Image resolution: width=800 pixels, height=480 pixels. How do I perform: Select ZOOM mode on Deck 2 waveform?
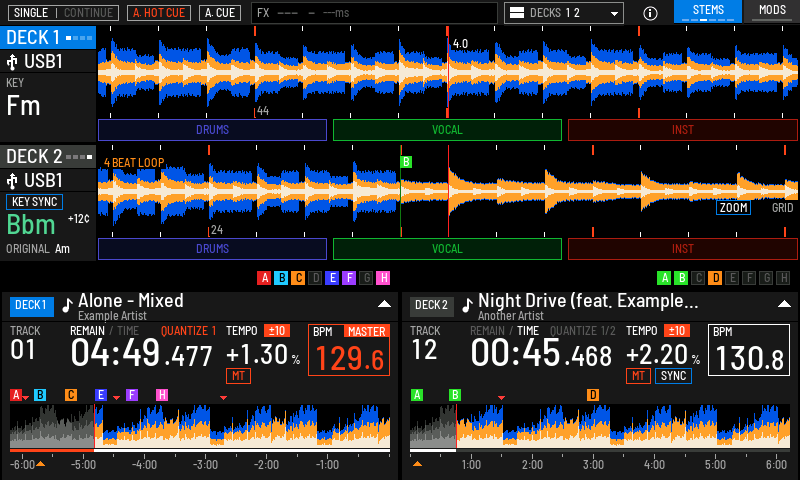click(x=733, y=208)
